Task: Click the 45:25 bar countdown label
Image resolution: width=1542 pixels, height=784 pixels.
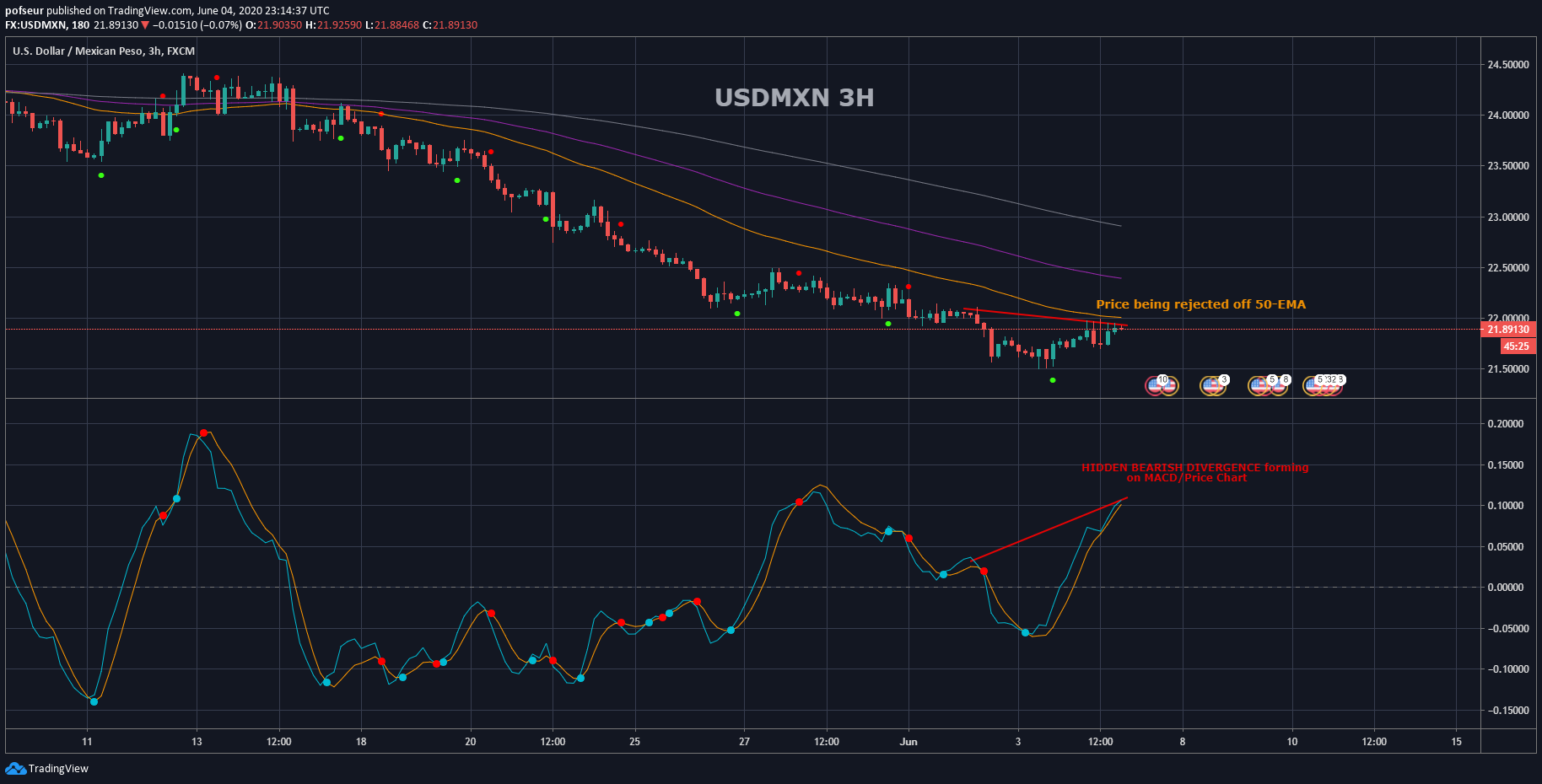Action: click(1517, 346)
